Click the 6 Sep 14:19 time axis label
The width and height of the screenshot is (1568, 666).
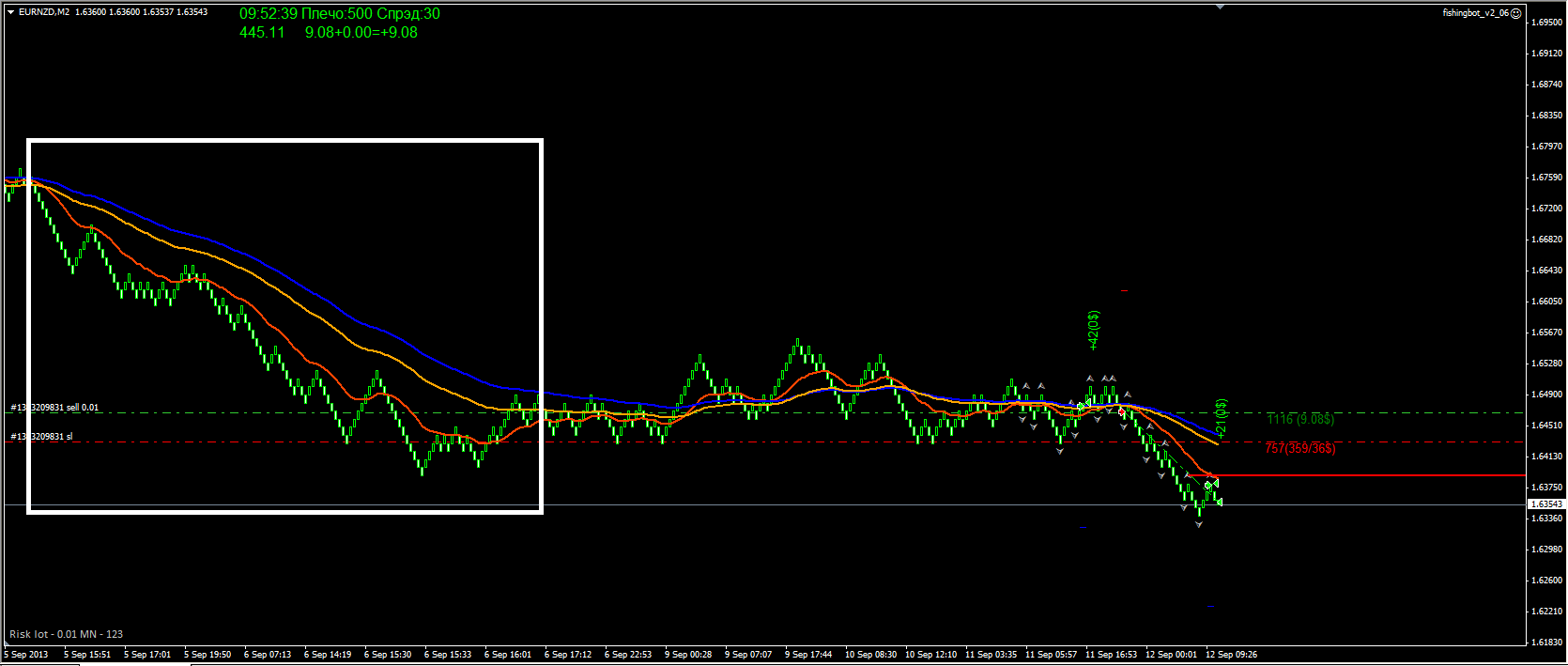coord(328,654)
